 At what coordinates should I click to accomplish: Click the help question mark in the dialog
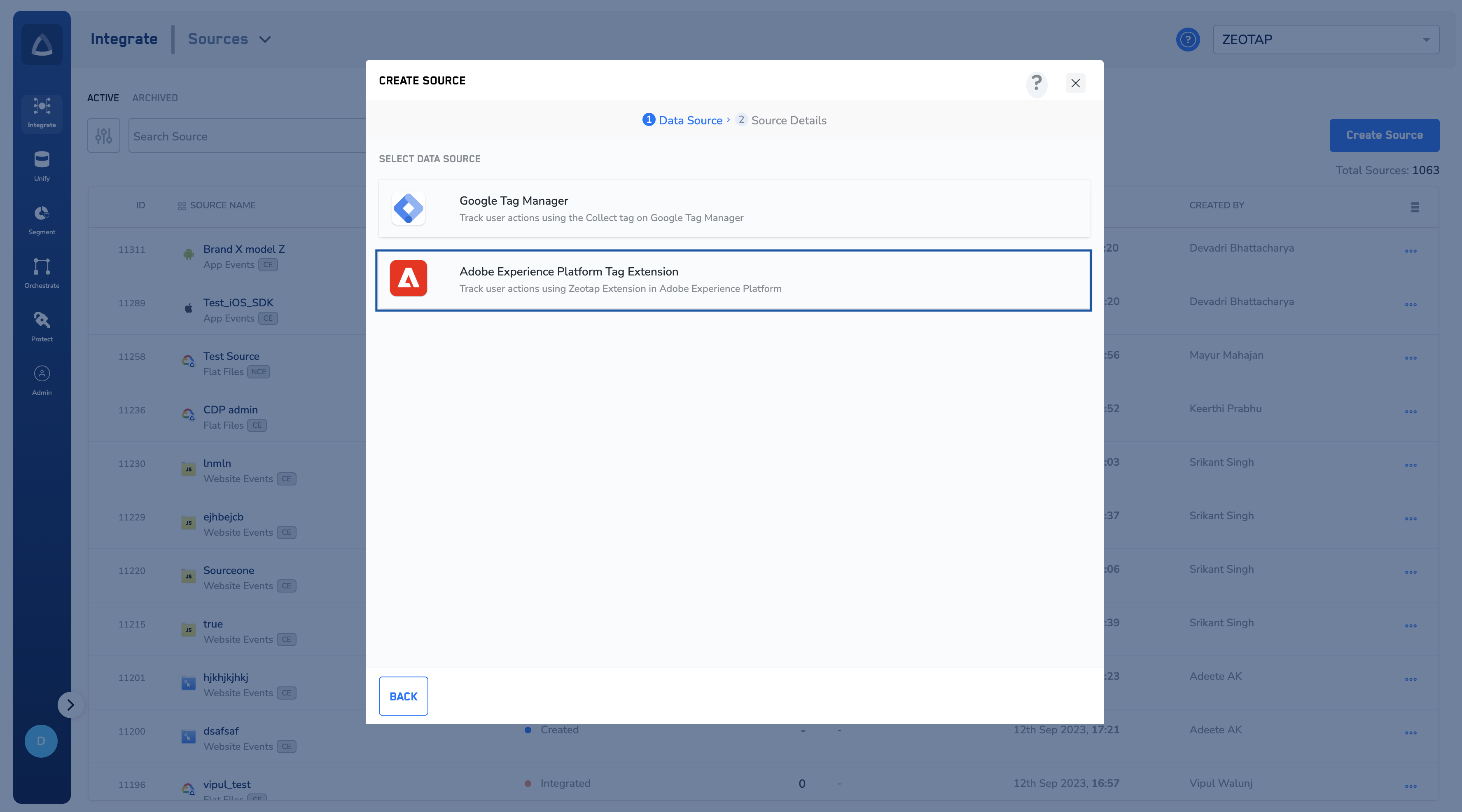(x=1036, y=84)
